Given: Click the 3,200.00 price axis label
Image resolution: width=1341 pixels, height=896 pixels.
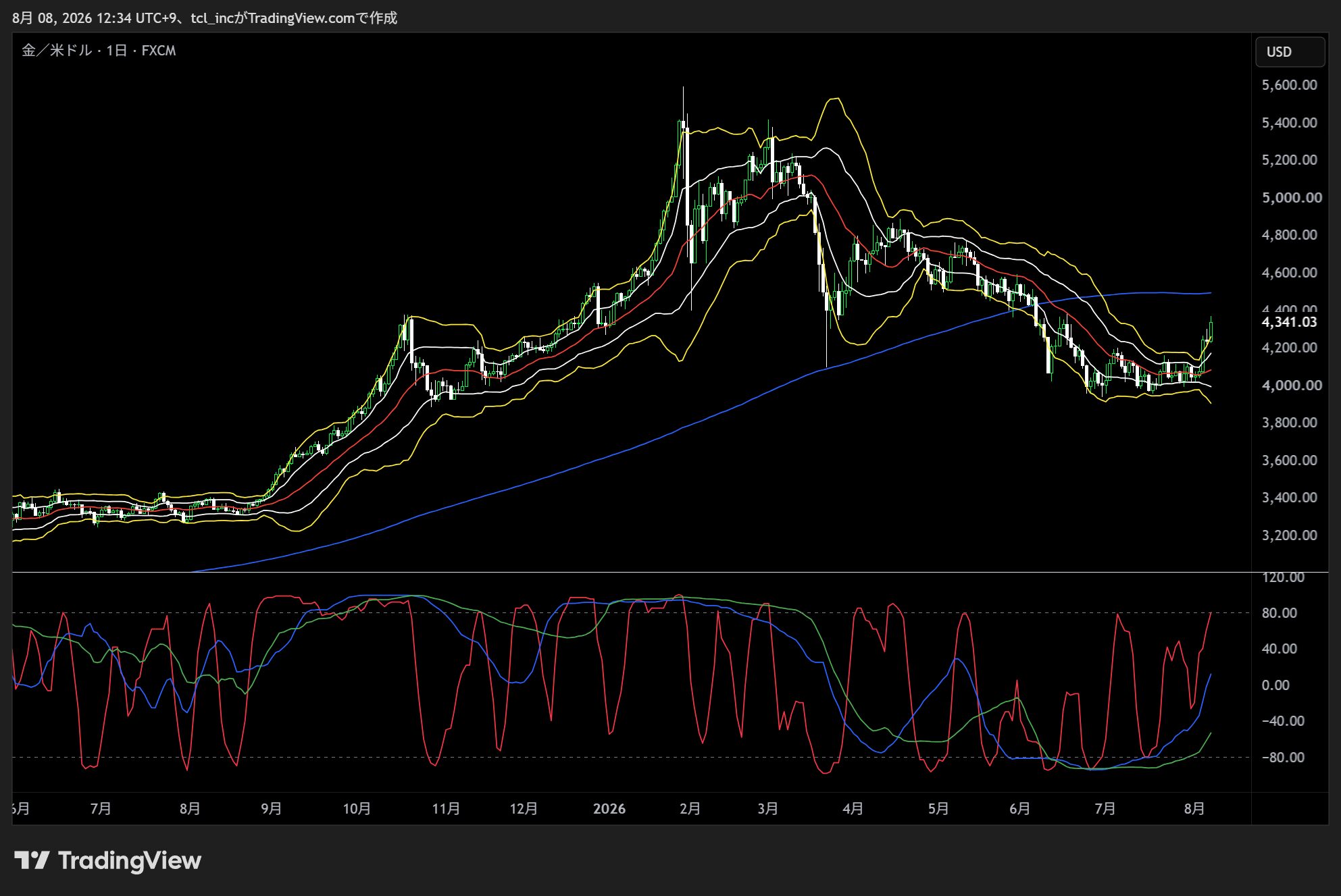Looking at the screenshot, I should pyautogui.click(x=1289, y=535).
